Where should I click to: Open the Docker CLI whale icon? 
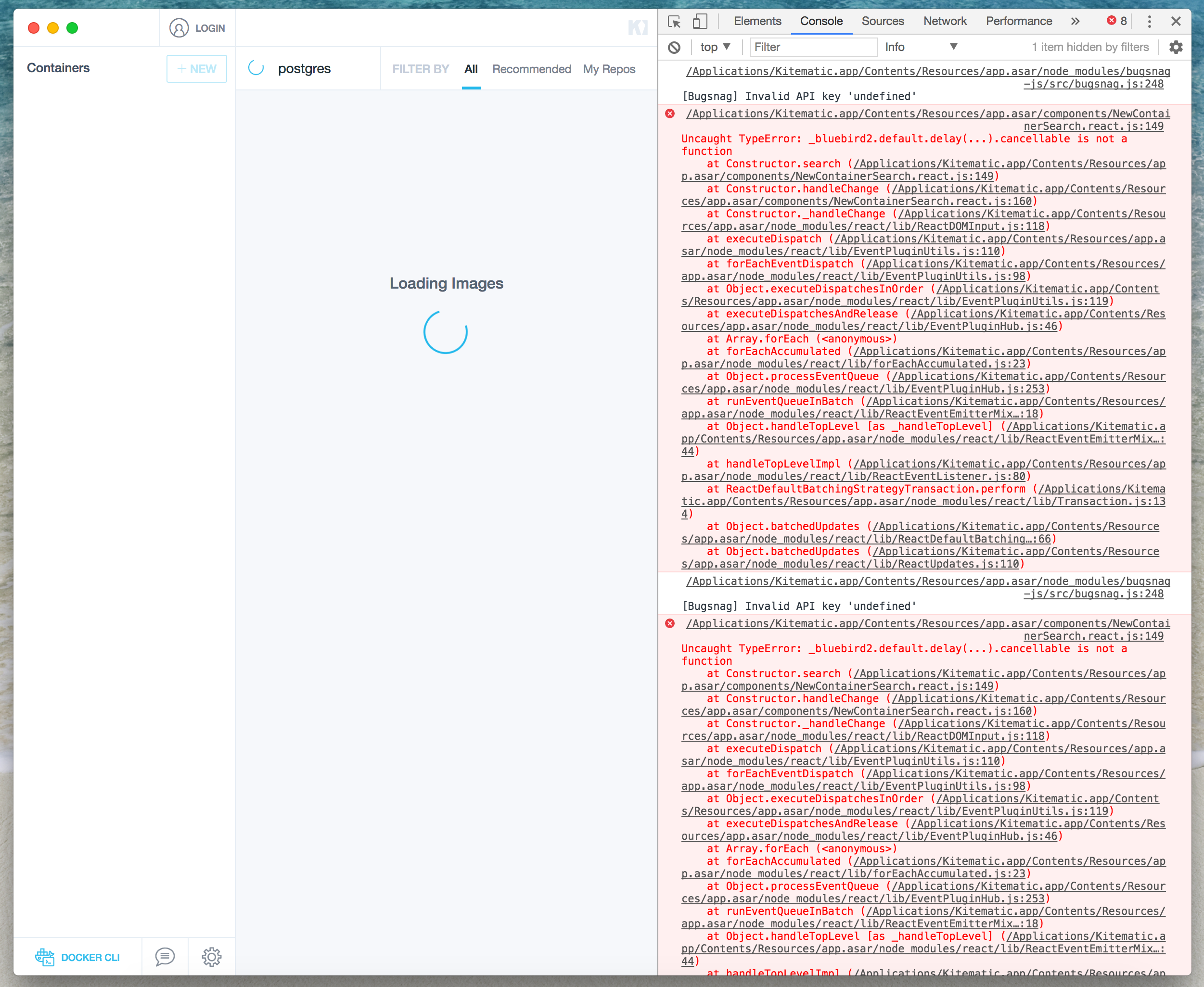pyautogui.click(x=45, y=957)
